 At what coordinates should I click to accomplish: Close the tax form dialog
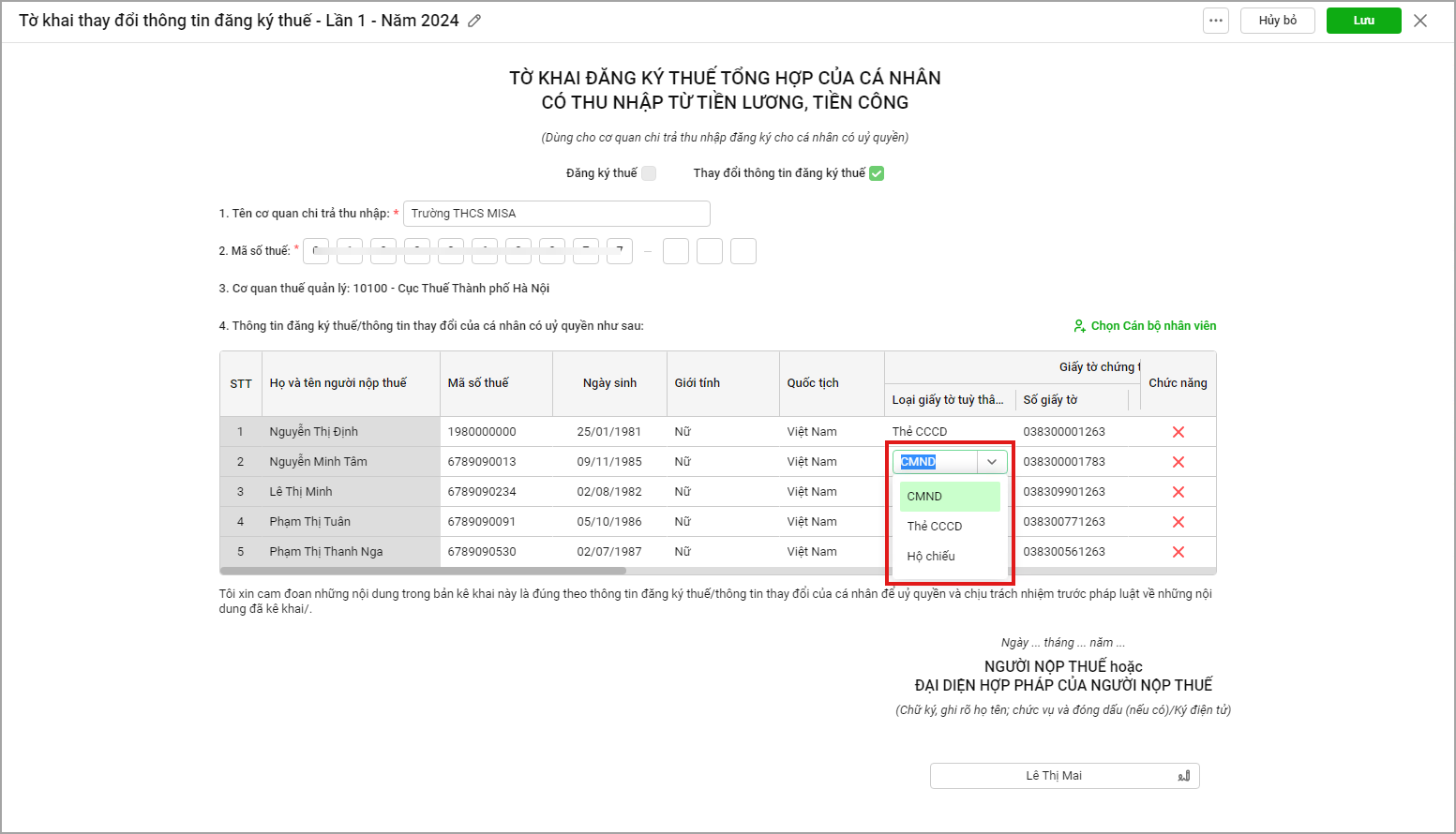1420,21
